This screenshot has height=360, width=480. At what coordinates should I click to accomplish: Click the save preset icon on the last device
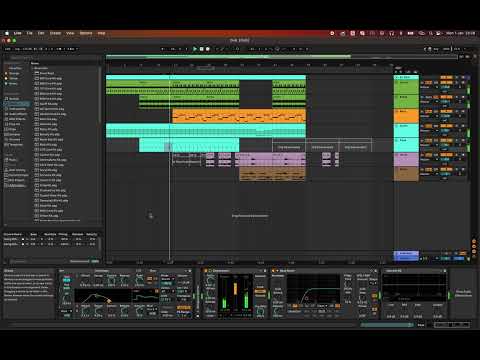pyautogui.click(x=445, y=271)
